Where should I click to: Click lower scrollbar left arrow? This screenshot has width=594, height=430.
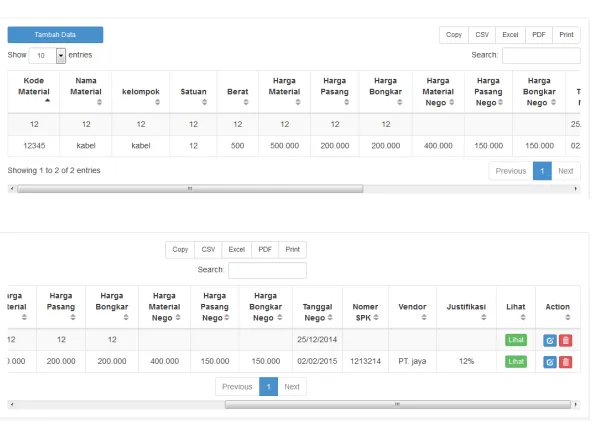coord(12,405)
